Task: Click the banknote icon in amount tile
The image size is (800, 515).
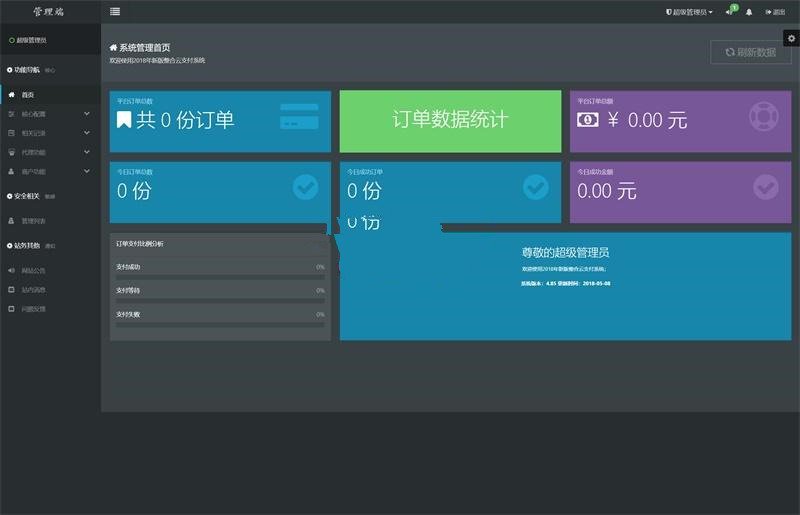Action: pyautogui.click(x=588, y=120)
